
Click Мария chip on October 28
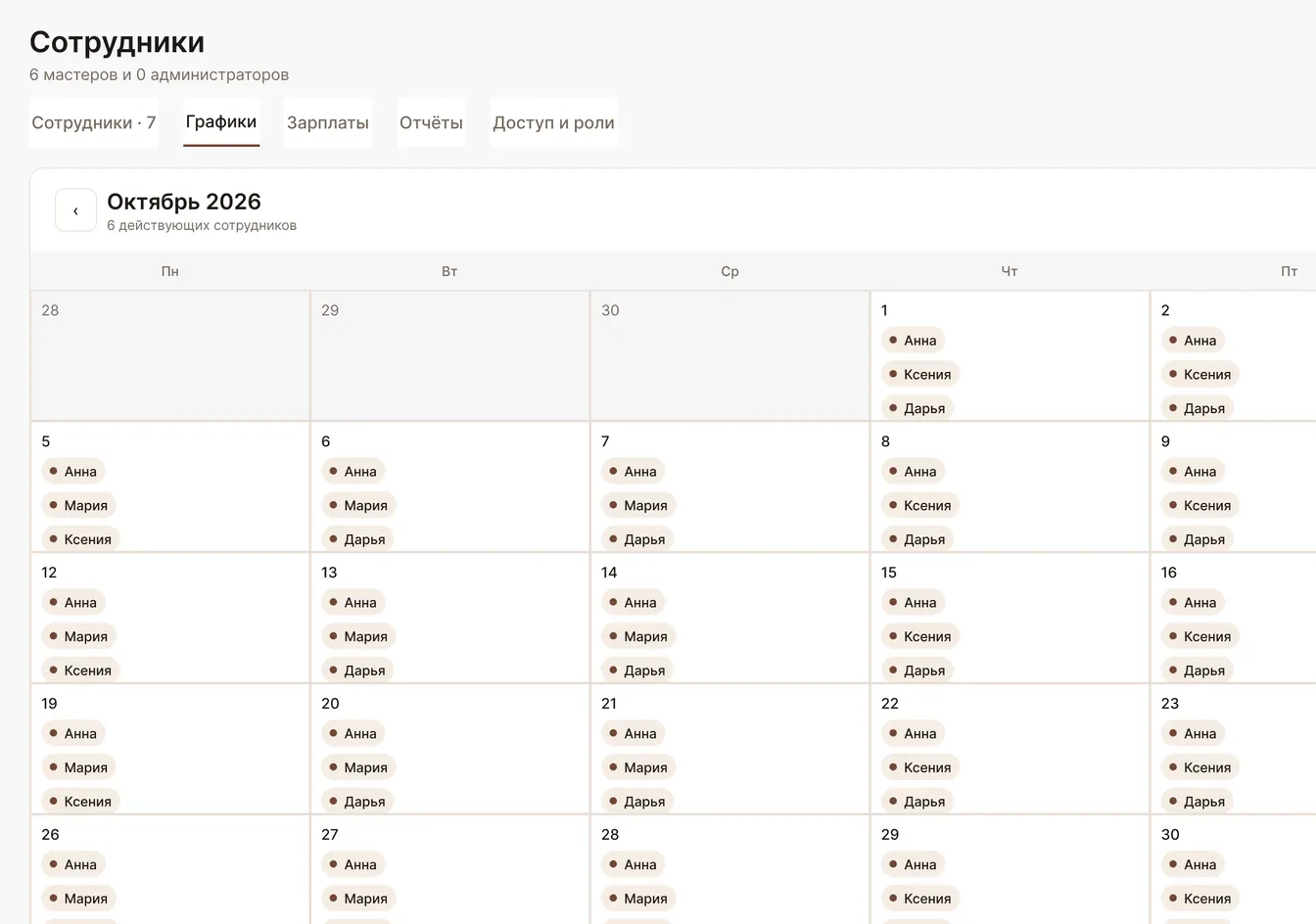coord(638,899)
